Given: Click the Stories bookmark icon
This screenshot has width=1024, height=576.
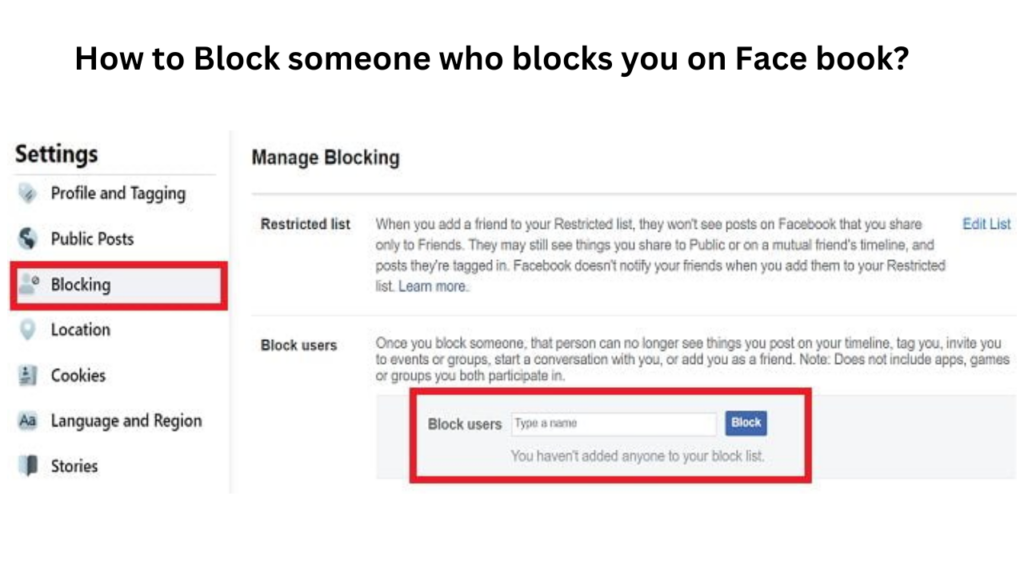Looking at the screenshot, I should (x=27, y=466).
